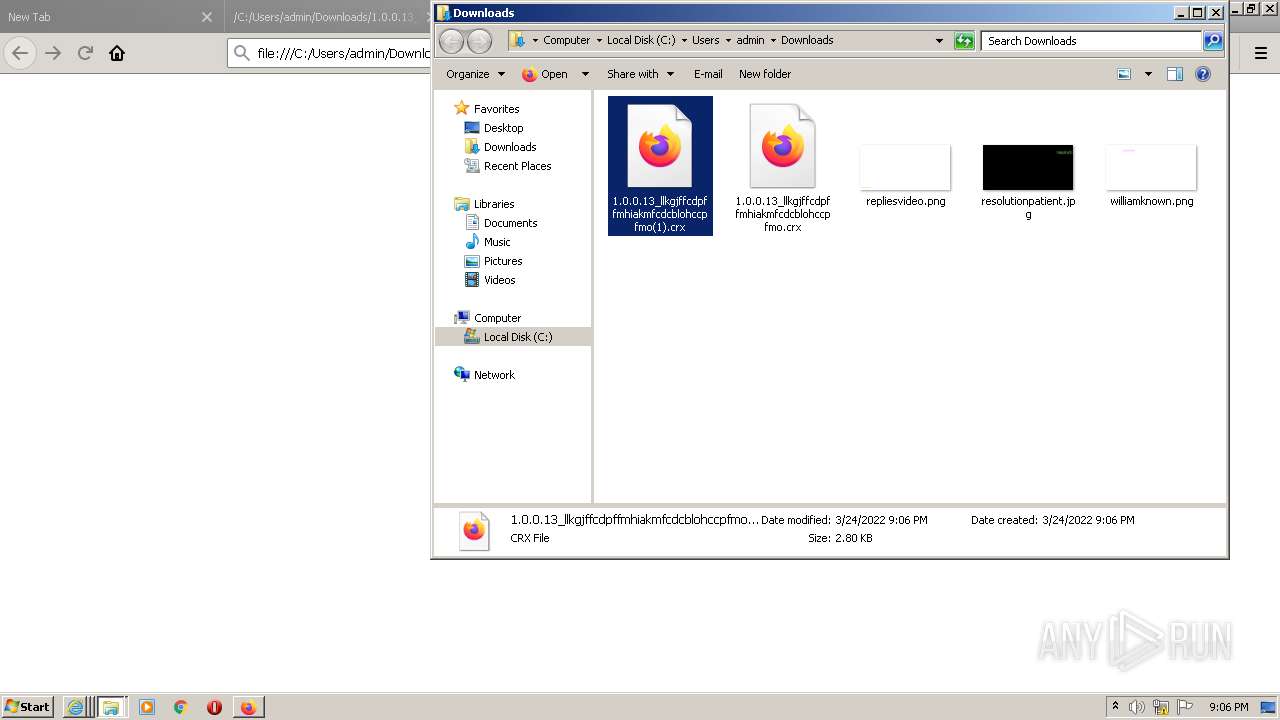Screen dimensions: 1280x720
Task: Click the volume speaker tray icon
Action: pos(1138,707)
